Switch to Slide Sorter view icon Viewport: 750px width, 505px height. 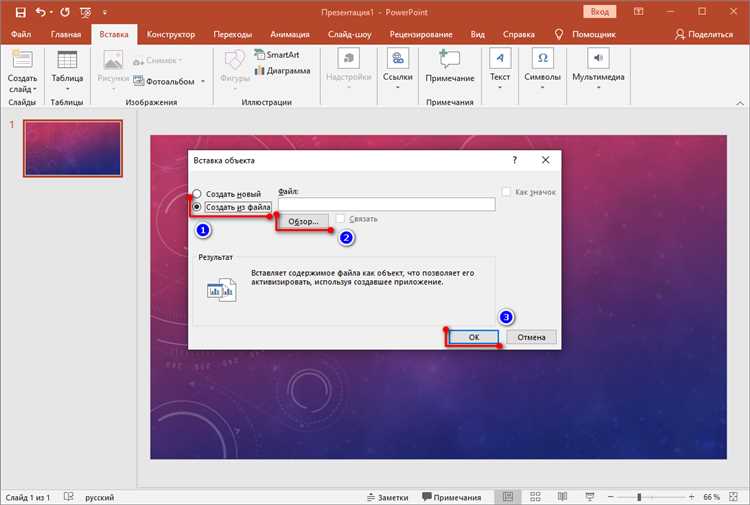pyautogui.click(x=535, y=497)
